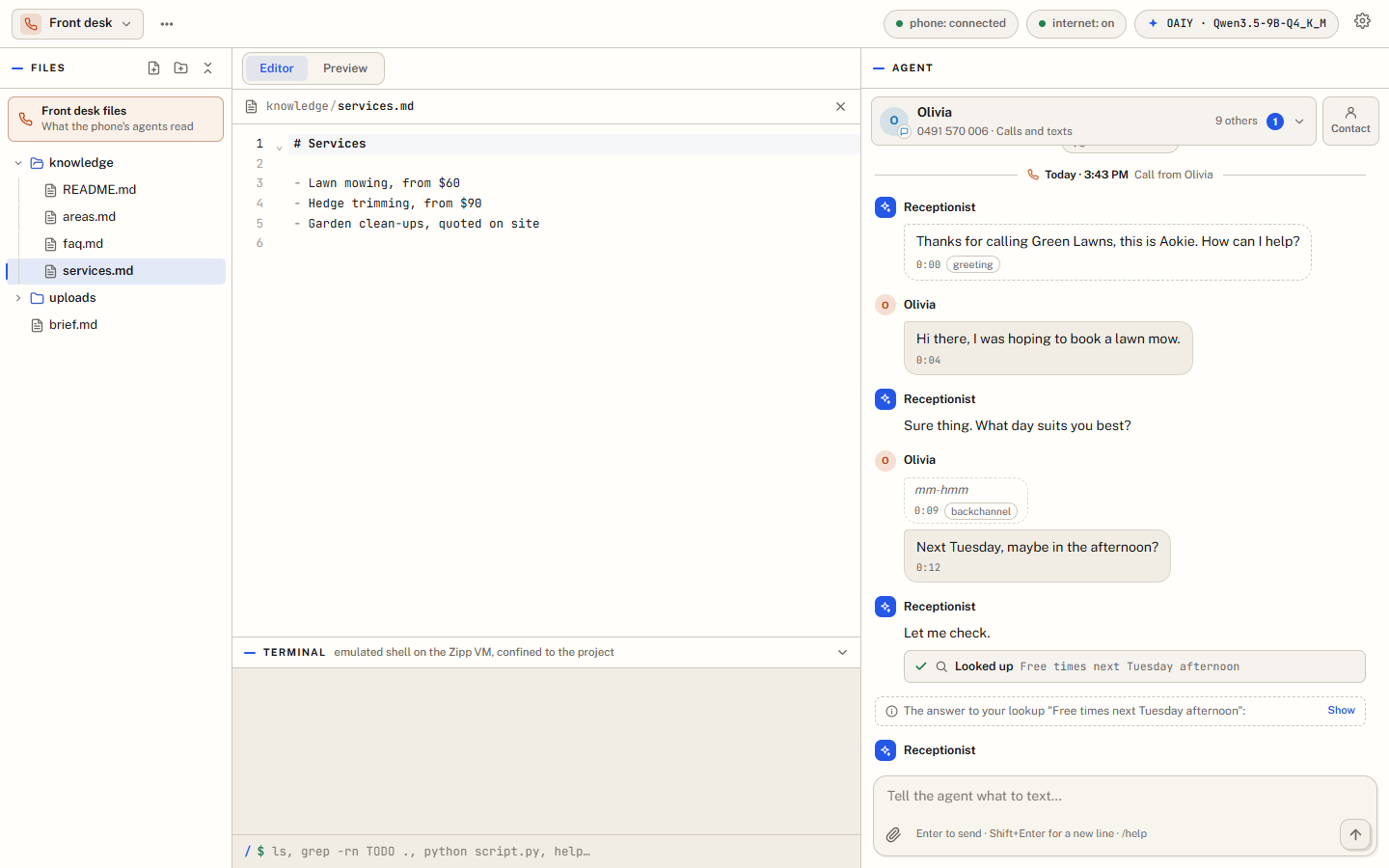The width and height of the screenshot is (1389, 868).
Task: Click the unread badge showing 1
Action: click(x=1275, y=122)
